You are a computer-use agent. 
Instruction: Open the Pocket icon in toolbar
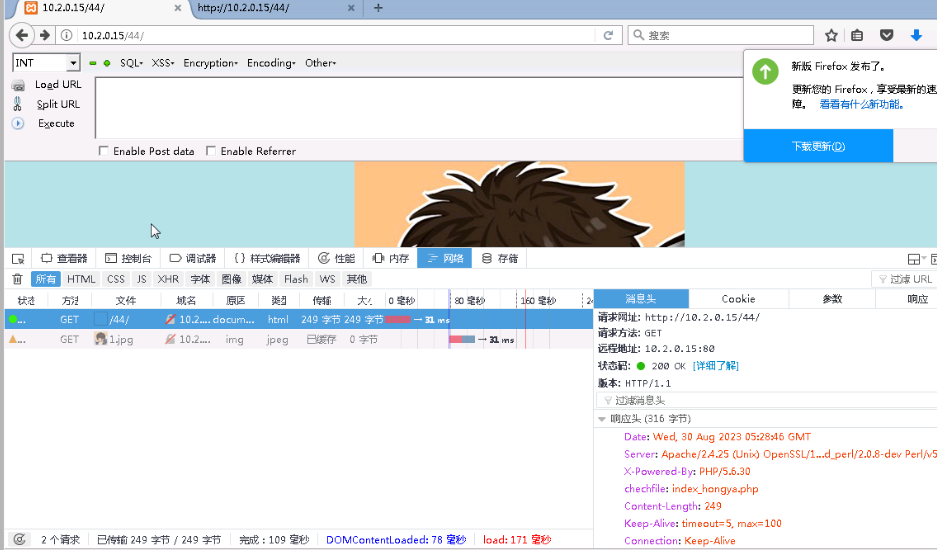point(886,35)
